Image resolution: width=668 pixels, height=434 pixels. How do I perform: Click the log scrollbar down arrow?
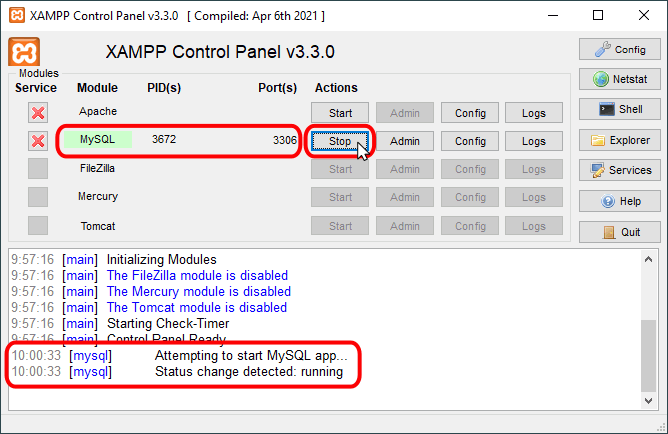648,401
